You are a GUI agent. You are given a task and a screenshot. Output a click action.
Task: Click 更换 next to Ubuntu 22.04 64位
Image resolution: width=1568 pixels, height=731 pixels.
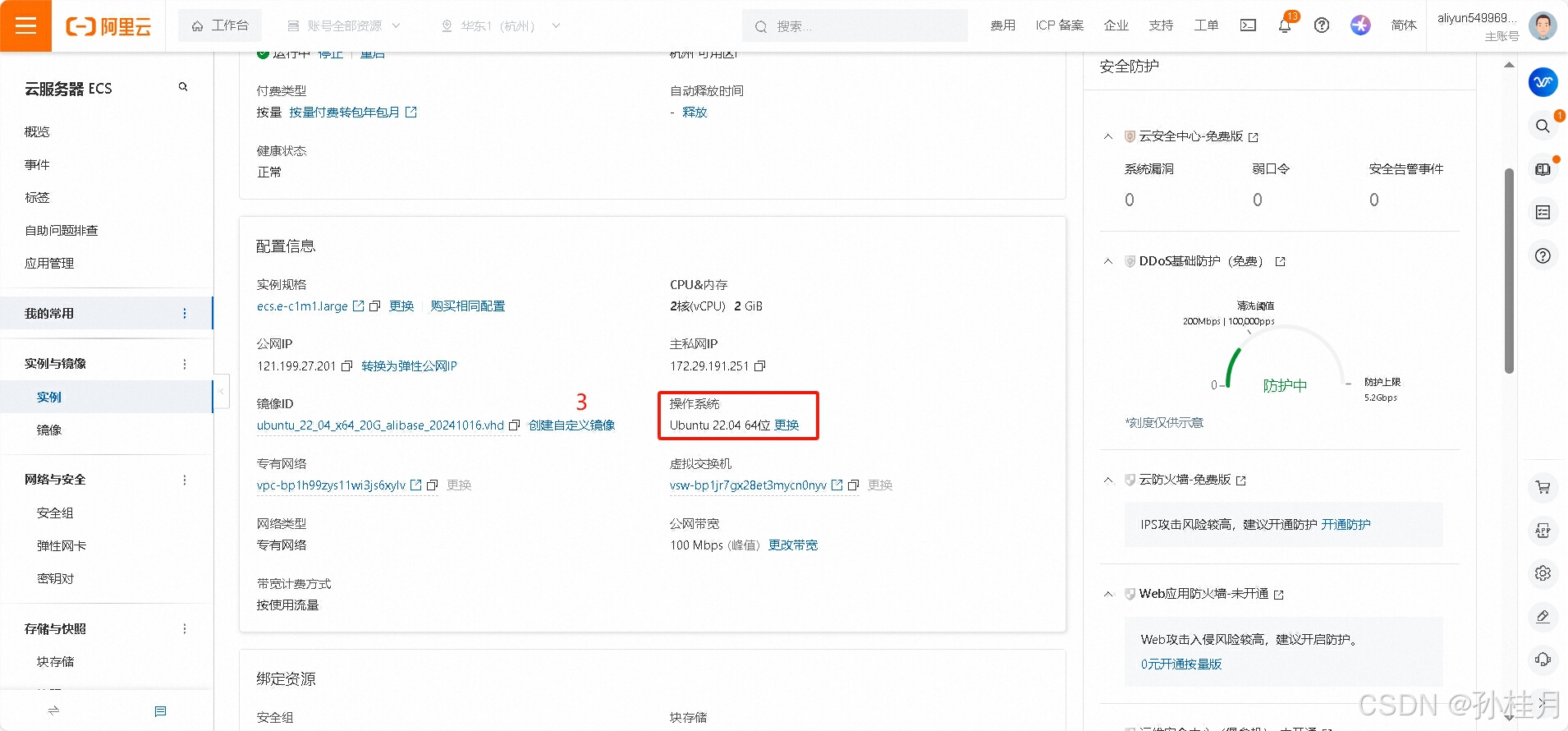[786, 425]
